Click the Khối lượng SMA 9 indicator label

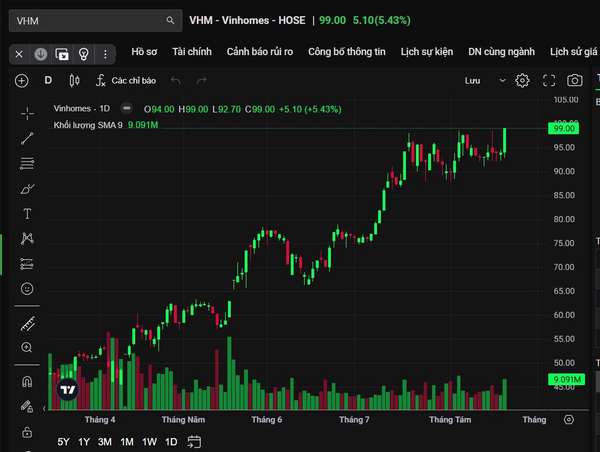click(88, 125)
